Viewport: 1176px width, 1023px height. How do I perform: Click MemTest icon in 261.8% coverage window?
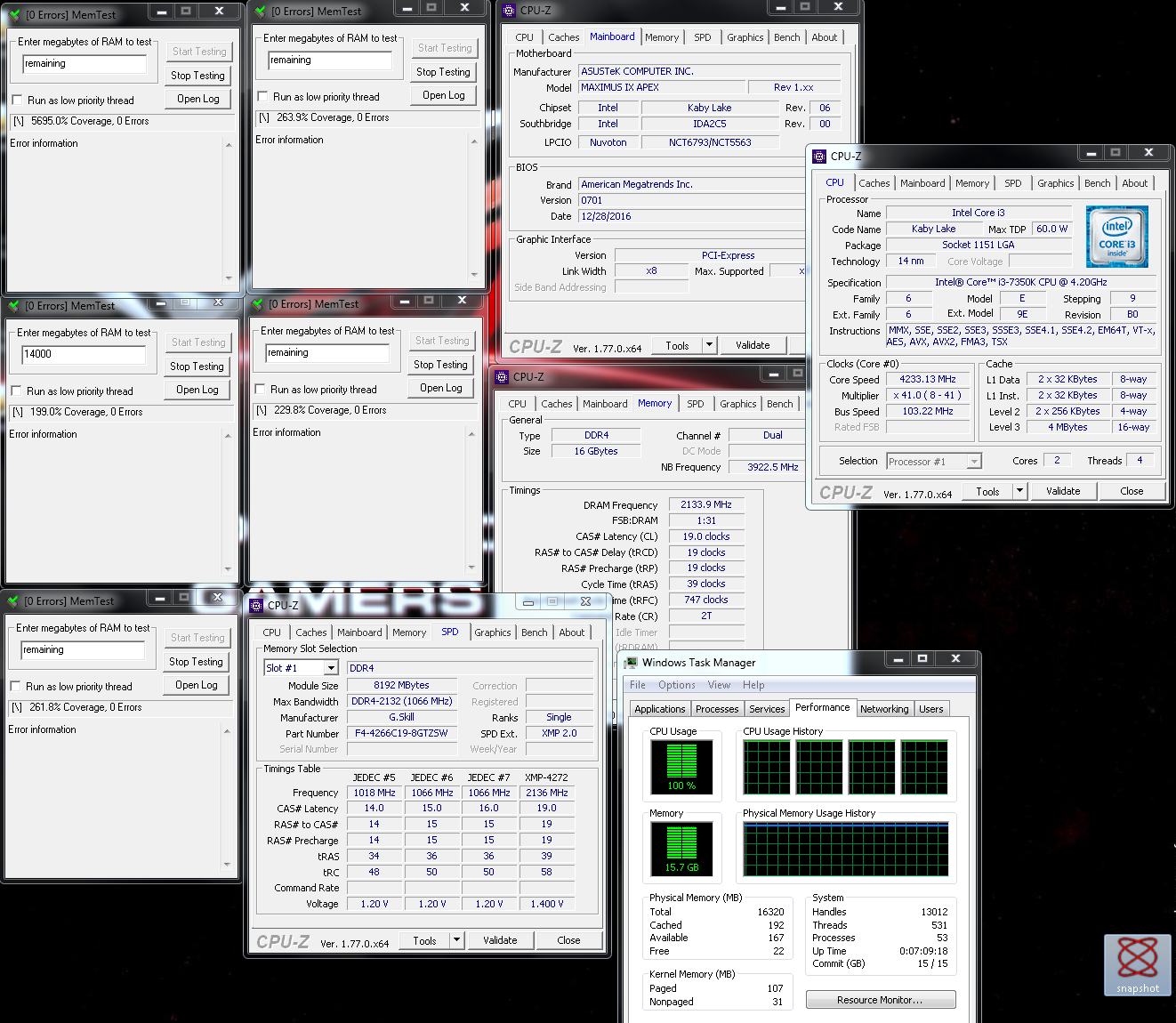[x=13, y=601]
